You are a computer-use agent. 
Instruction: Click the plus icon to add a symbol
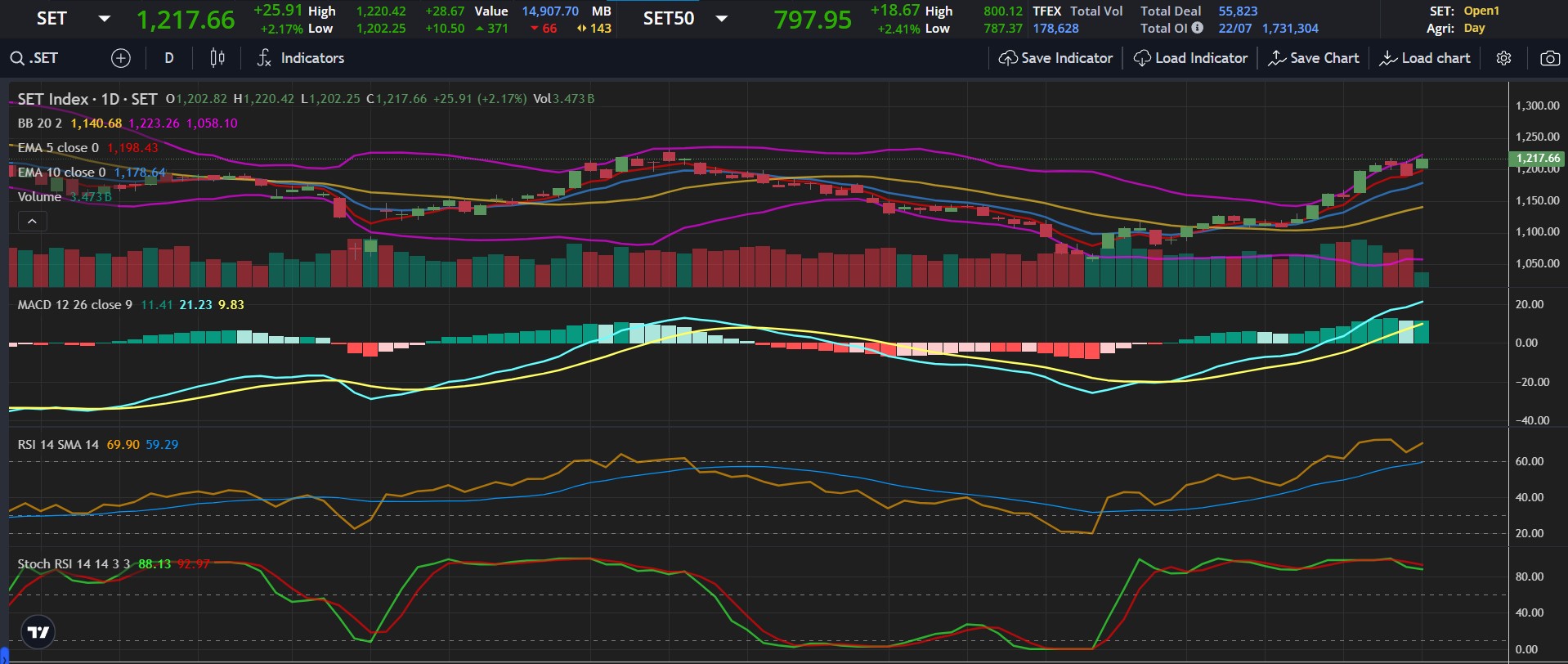120,58
